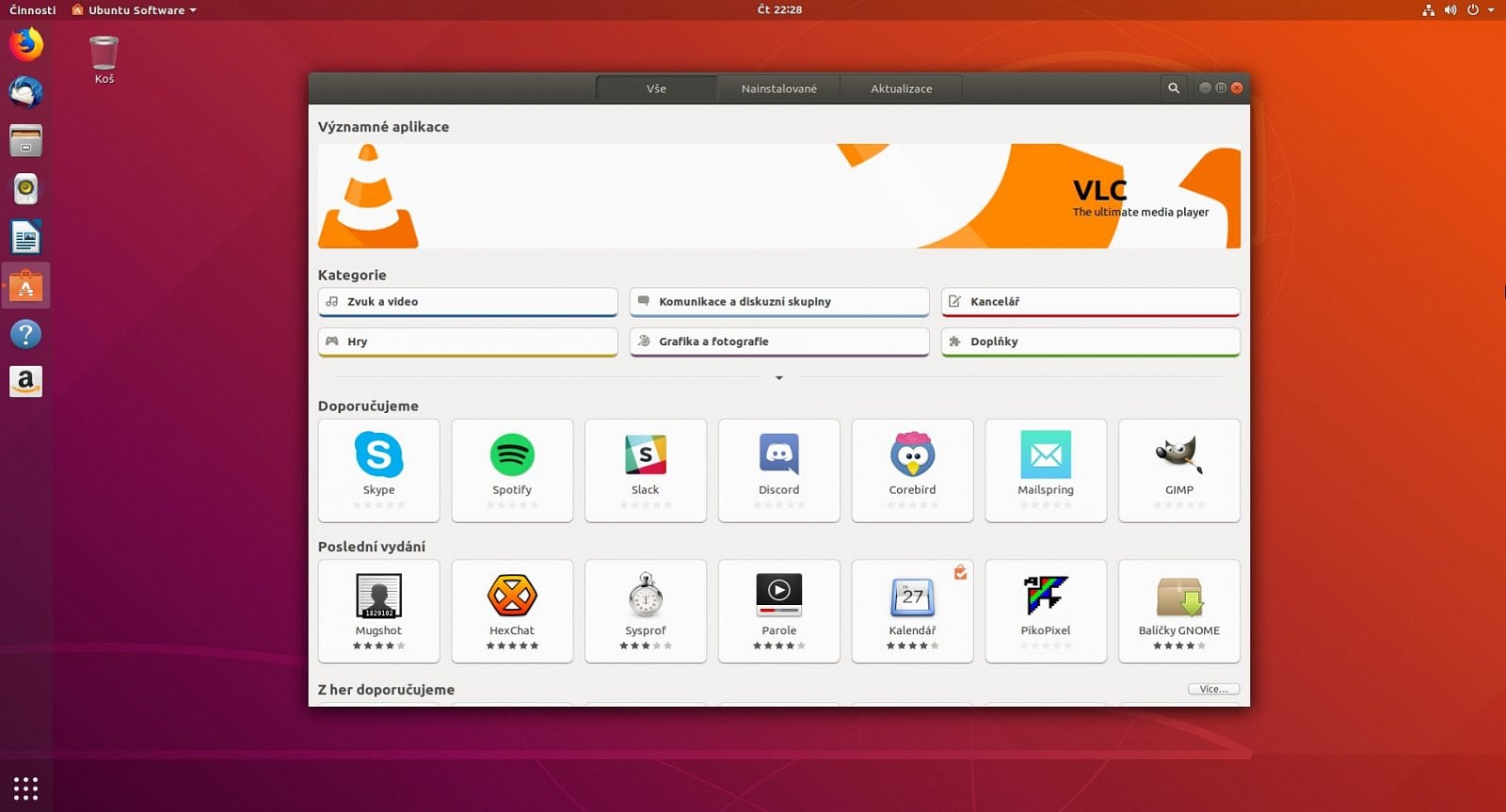The image size is (1506, 812).
Task: Switch to the Aktualizace tab
Action: [x=901, y=88]
